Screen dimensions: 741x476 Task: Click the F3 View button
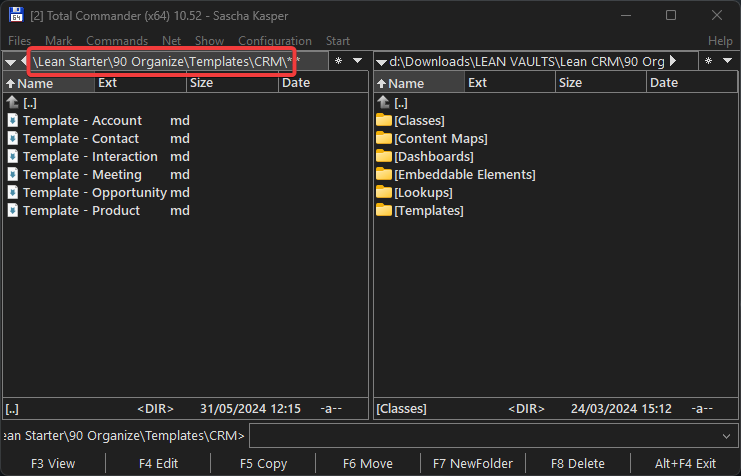53,464
